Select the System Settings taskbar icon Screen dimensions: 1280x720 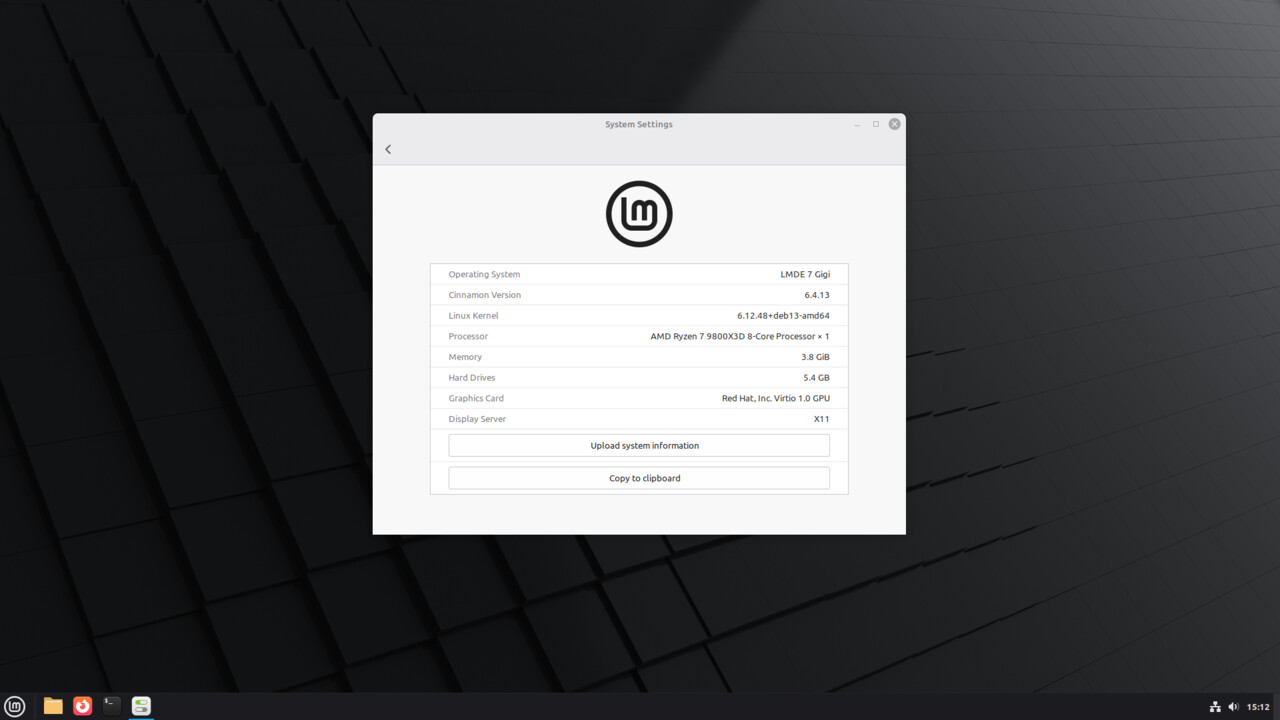[x=141, y=706]
